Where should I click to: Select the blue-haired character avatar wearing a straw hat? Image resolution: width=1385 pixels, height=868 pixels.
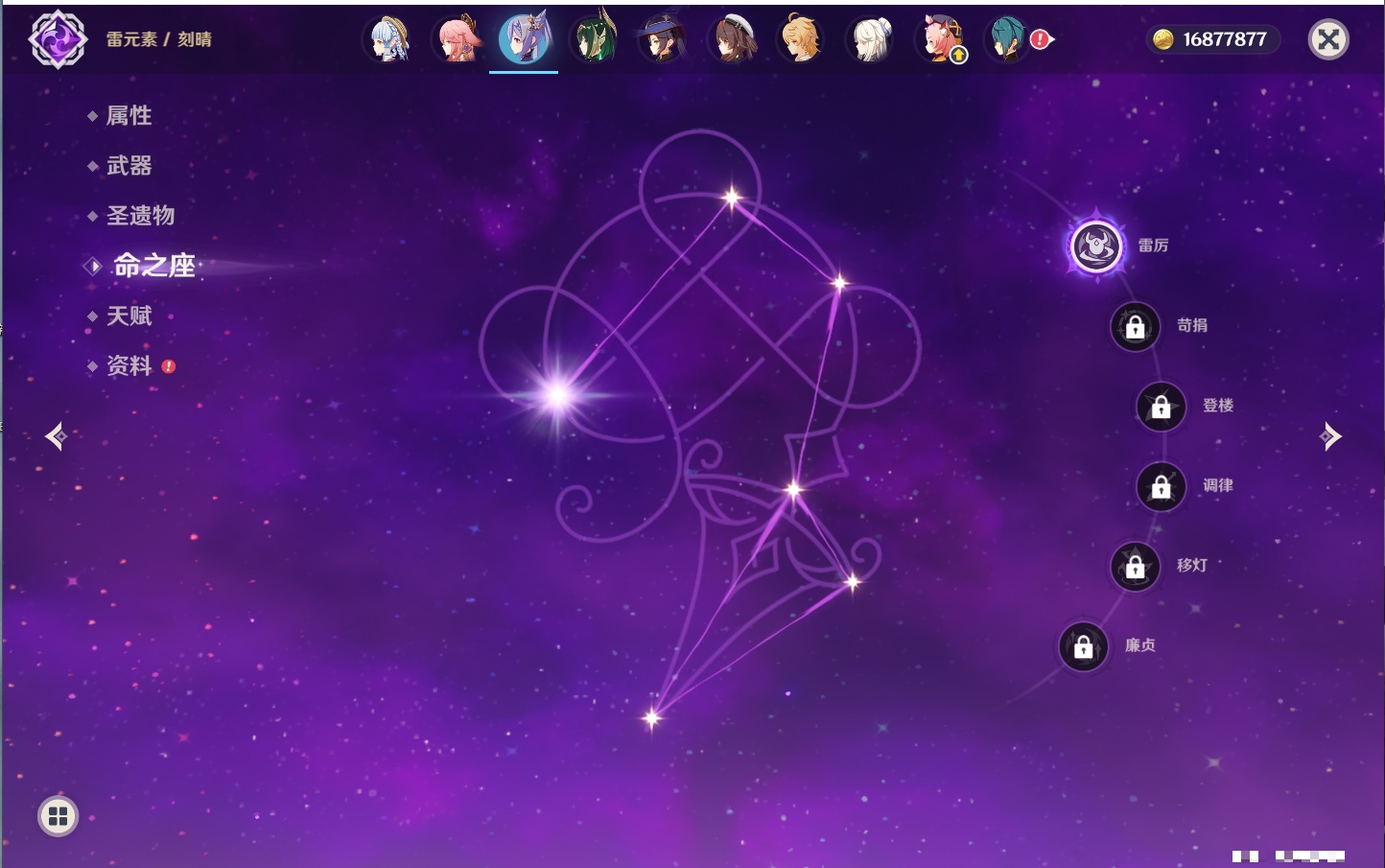click(388, 39)
